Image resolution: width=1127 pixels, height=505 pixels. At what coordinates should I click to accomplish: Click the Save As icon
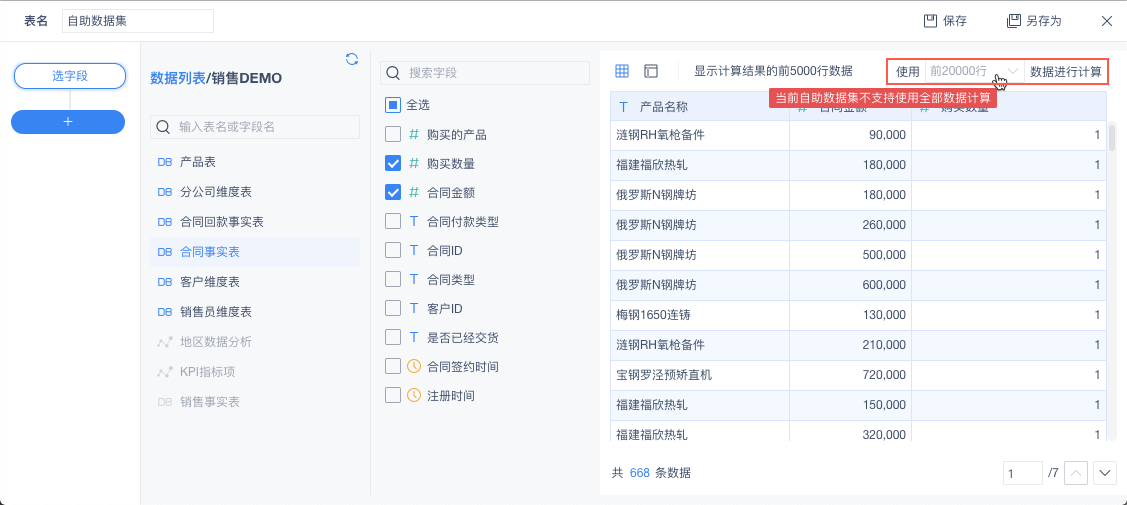tap(1014, 21)
